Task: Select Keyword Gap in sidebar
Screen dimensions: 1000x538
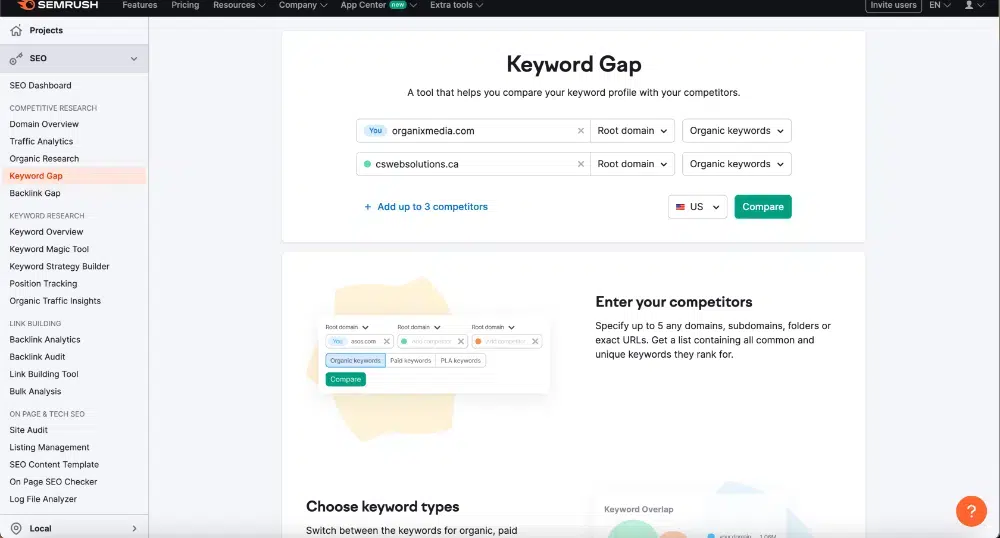Action: (36, 176)
